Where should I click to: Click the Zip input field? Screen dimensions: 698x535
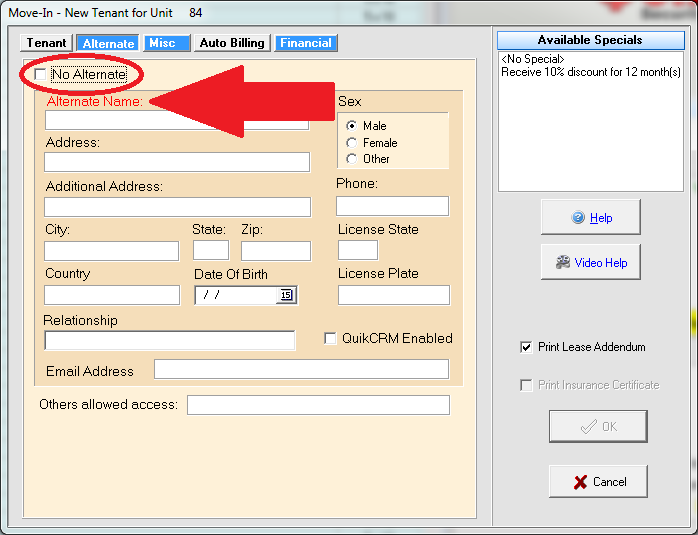(276, 251)
